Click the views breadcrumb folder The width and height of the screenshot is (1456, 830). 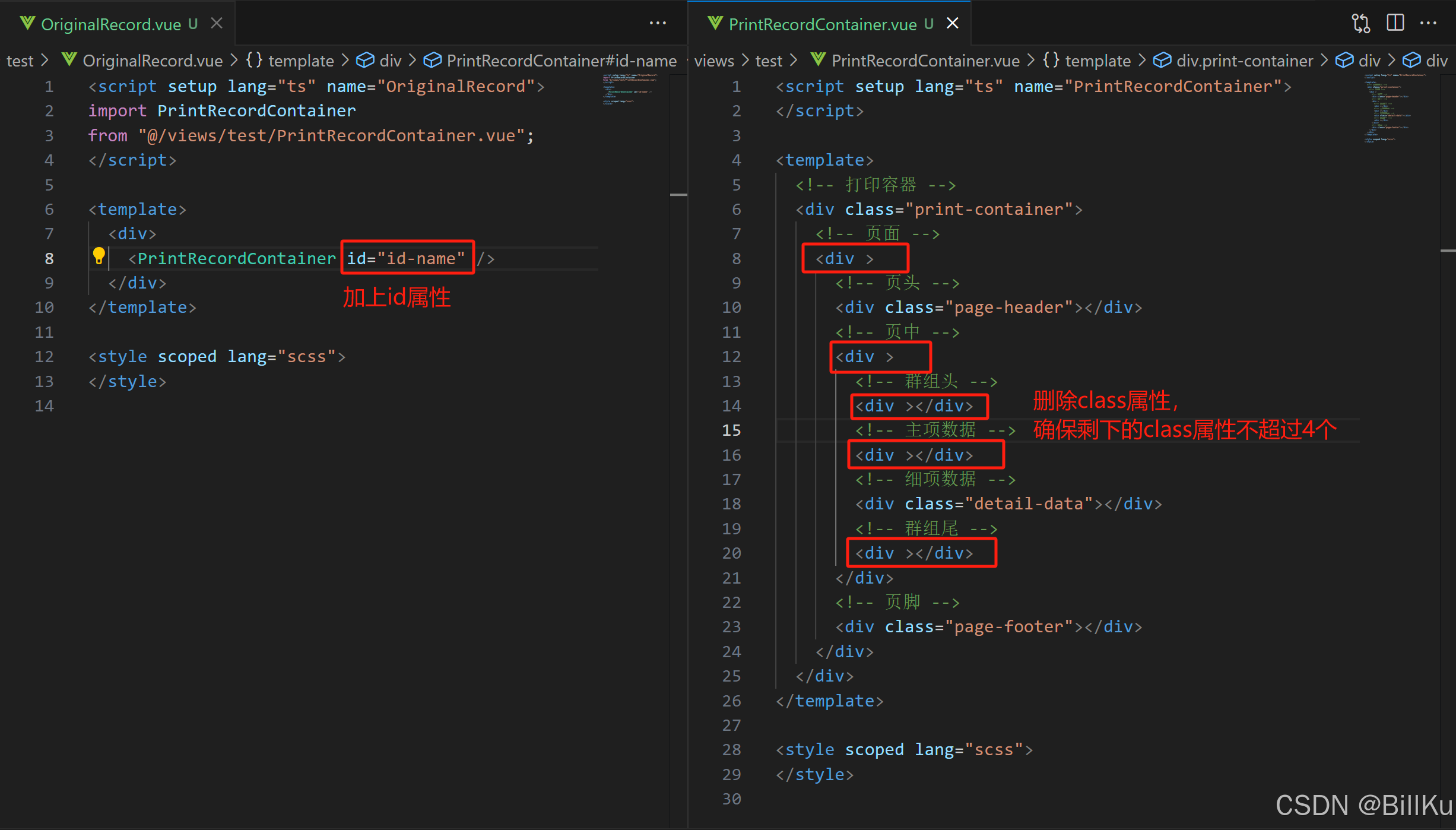click(714, 61)
